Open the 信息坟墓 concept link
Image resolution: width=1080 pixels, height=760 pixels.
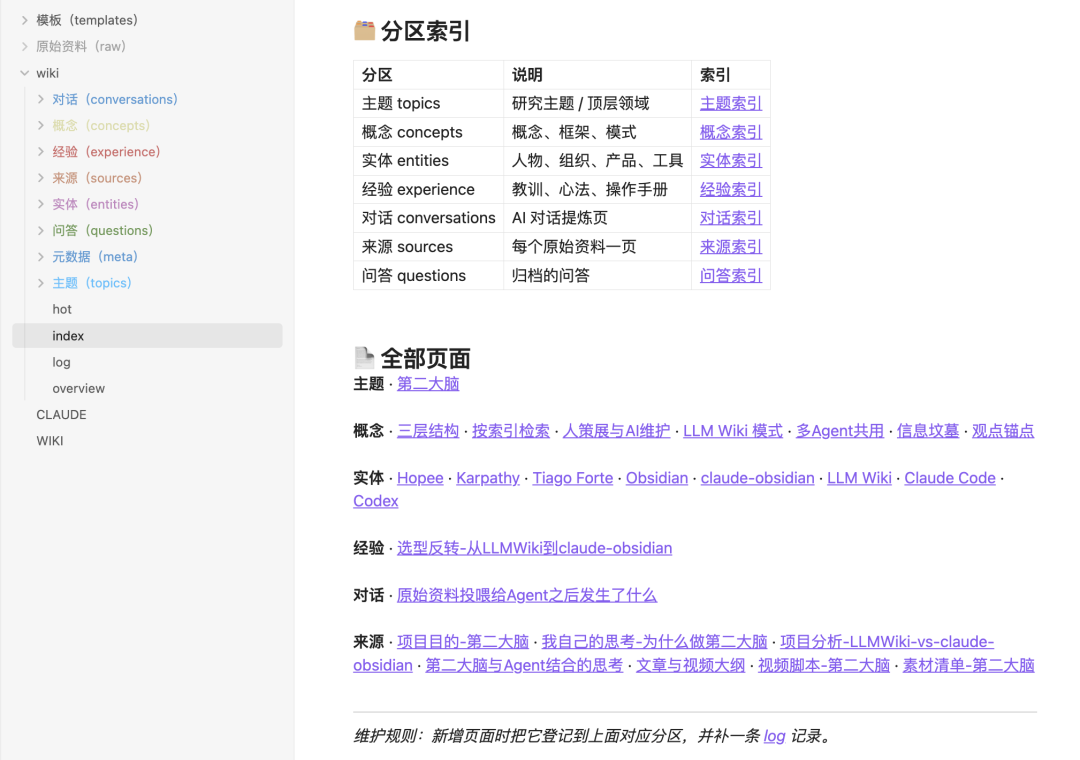(x=928, y=431)
